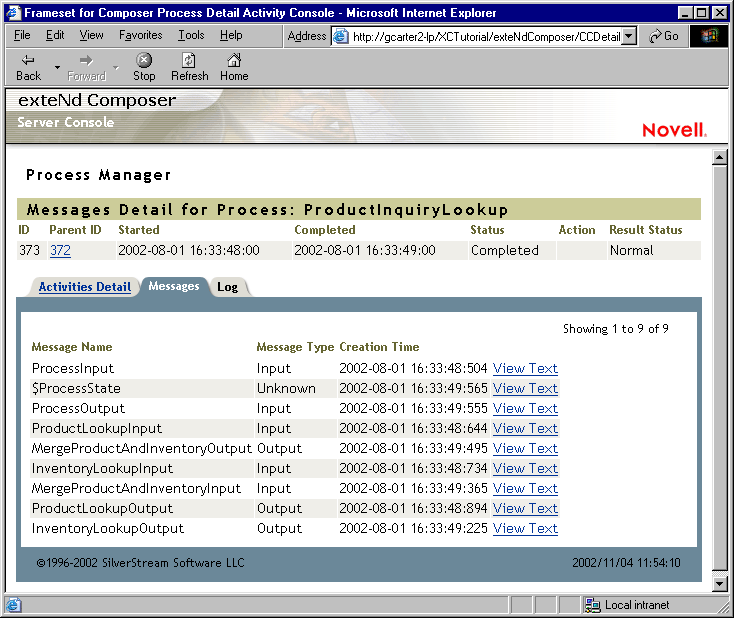
Task: Click the Novell logo
Action: tap(674, 130)
